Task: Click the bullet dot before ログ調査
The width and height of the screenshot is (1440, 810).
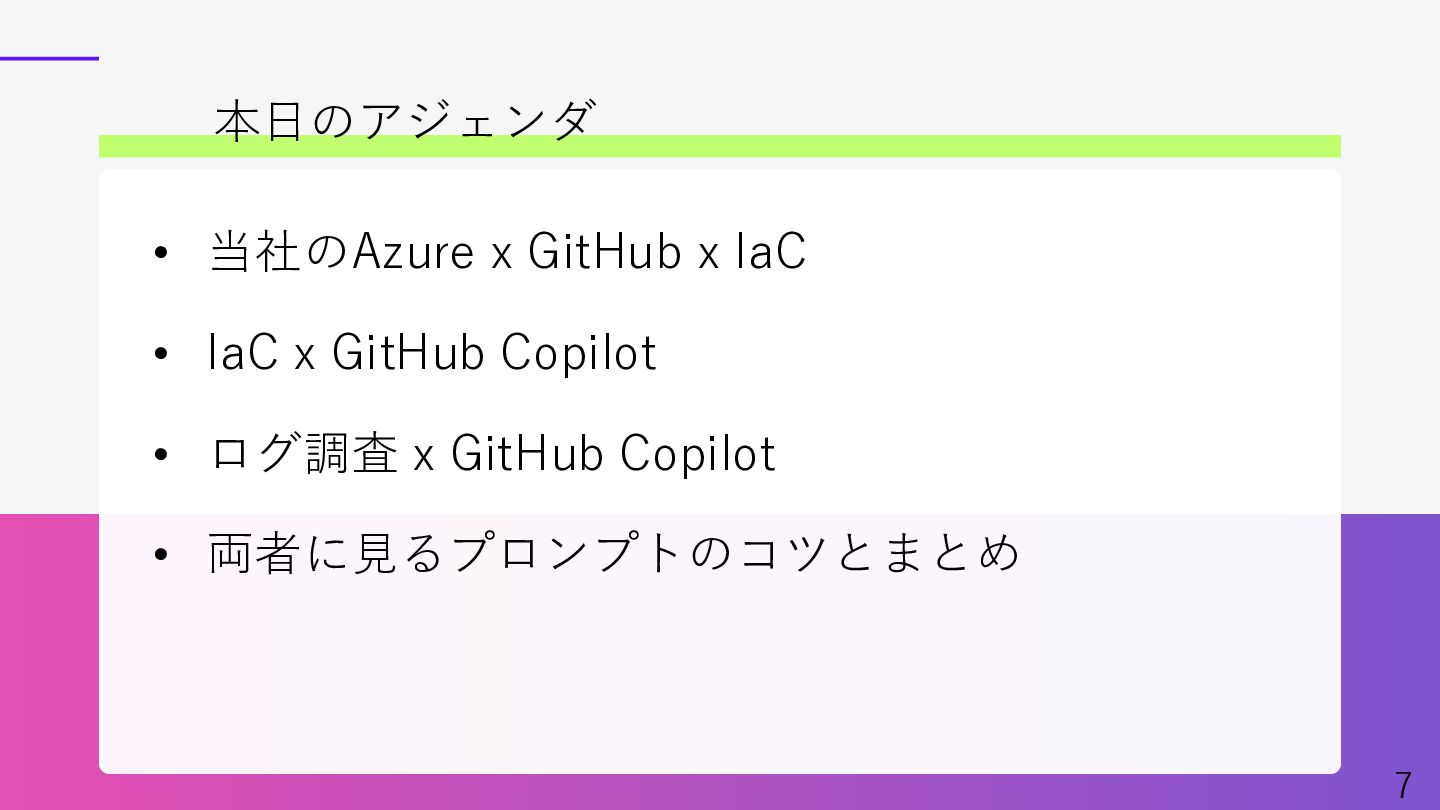Action: (x=160, y=454)
